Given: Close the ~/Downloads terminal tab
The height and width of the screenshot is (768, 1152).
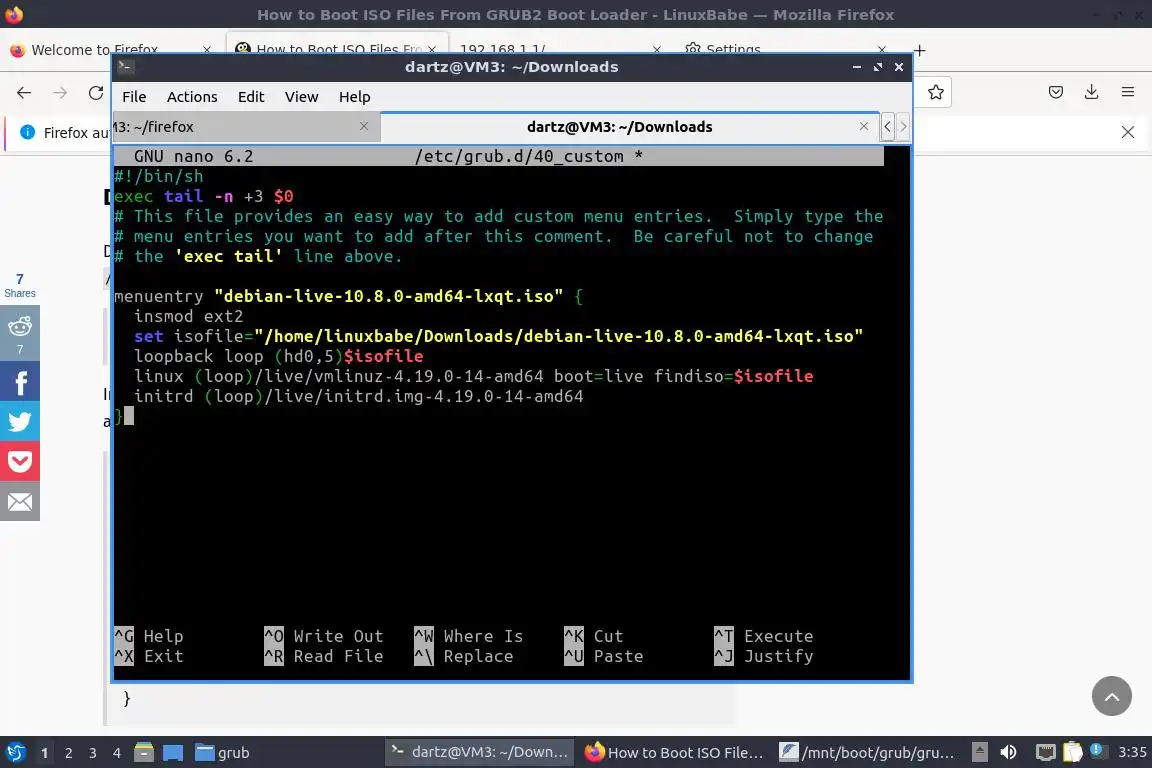Looking at the screenshot, I should click(x=864, y=126).
